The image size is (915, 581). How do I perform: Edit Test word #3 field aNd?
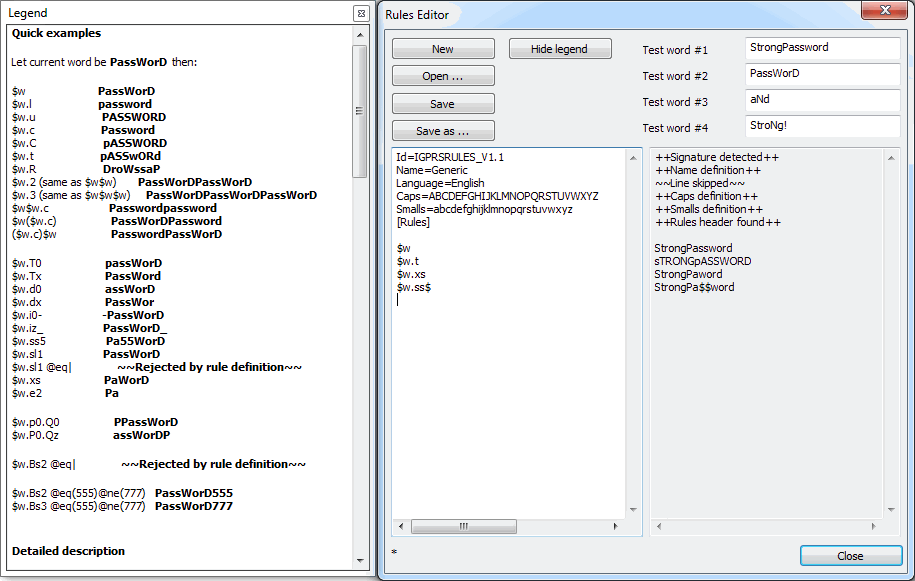(822, 100)
